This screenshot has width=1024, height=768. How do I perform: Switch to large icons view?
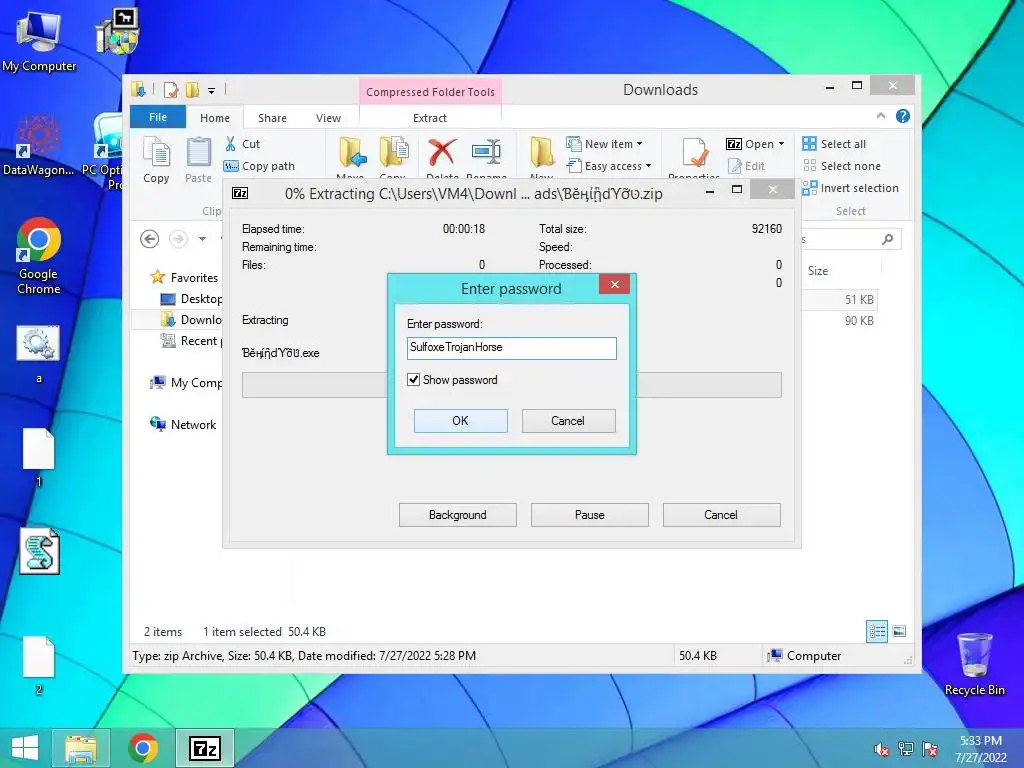pos(899,631)
